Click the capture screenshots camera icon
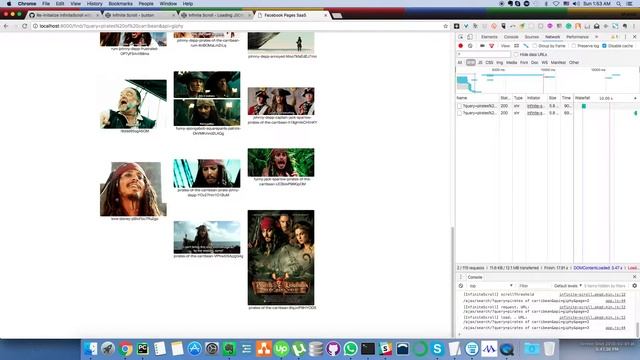640x360 pixels. 482,46
